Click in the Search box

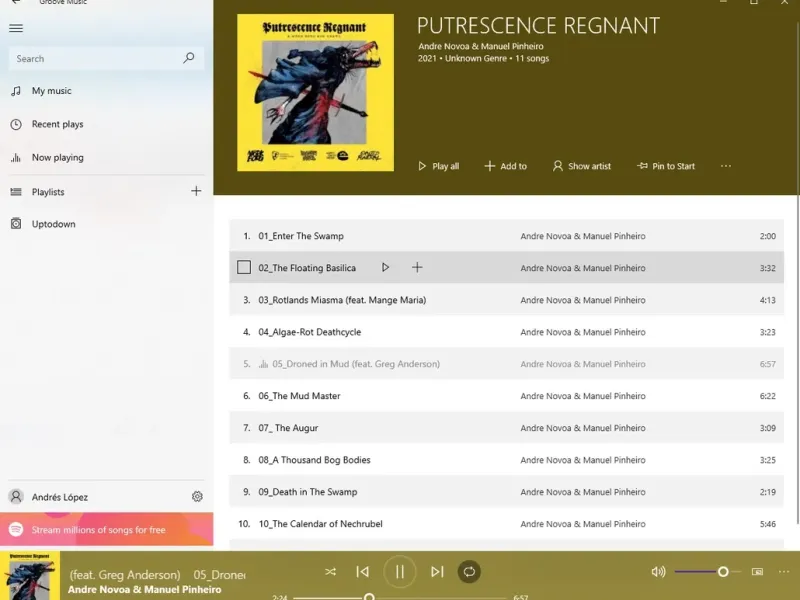(106, 59)
